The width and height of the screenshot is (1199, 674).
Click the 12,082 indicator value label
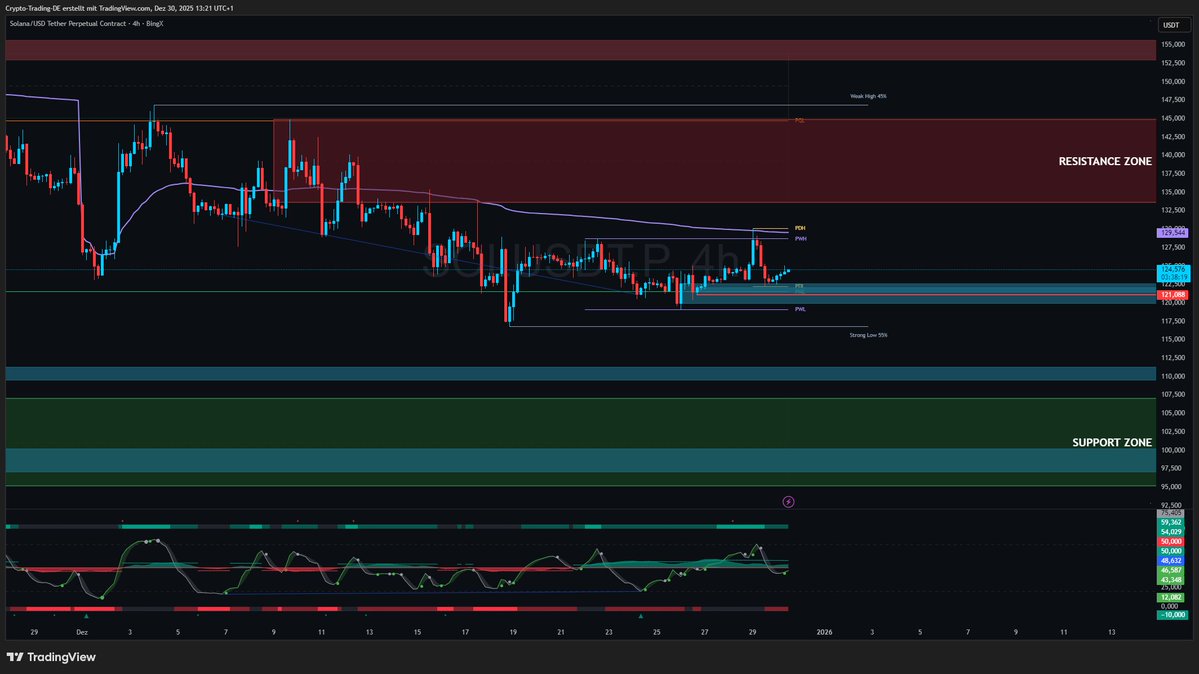(1171, 597)
